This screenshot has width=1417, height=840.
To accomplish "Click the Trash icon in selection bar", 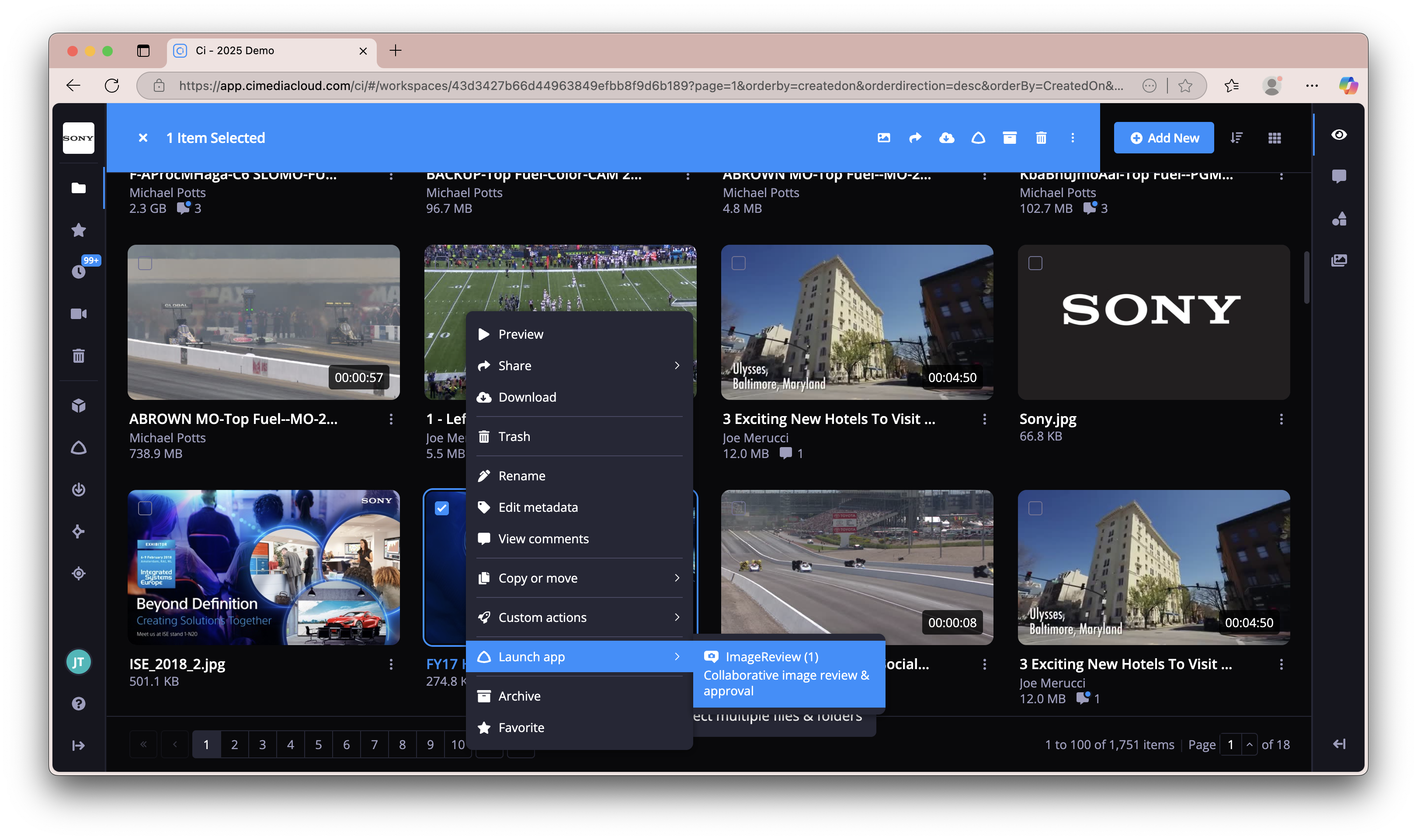I will click(1041, 138).
